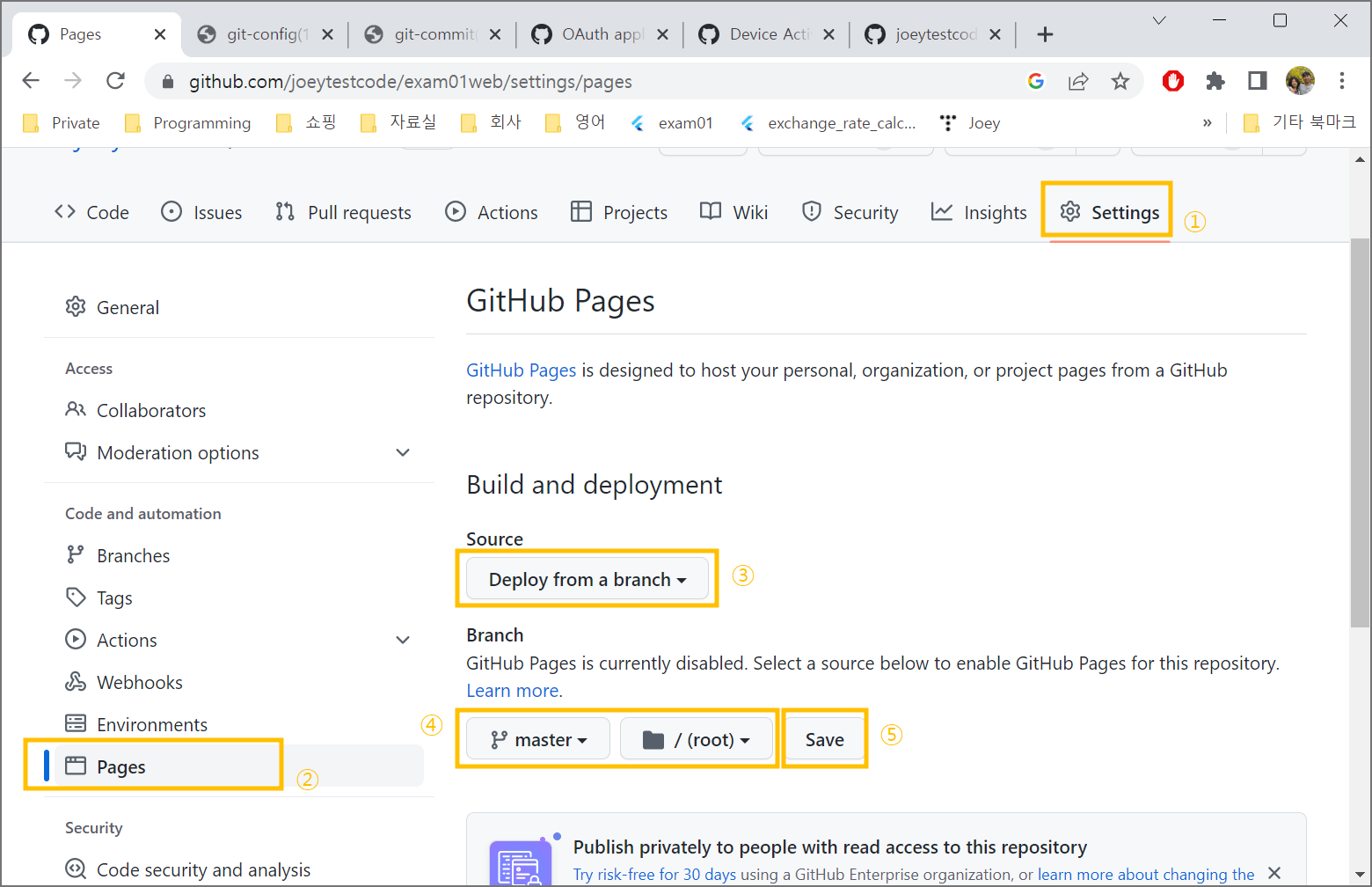This screenshot has height=887, width=1372.
Task: Open the master branch dropdown
Action: 538,739
